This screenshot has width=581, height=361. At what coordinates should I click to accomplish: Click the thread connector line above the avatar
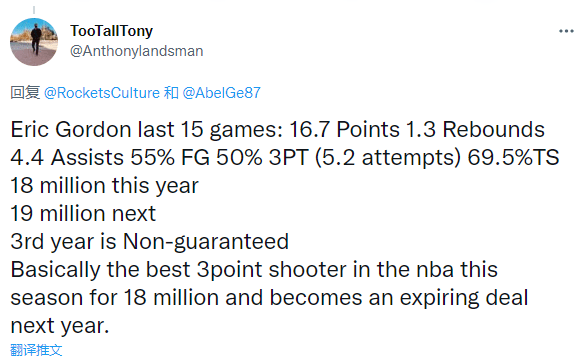(34, 10)
